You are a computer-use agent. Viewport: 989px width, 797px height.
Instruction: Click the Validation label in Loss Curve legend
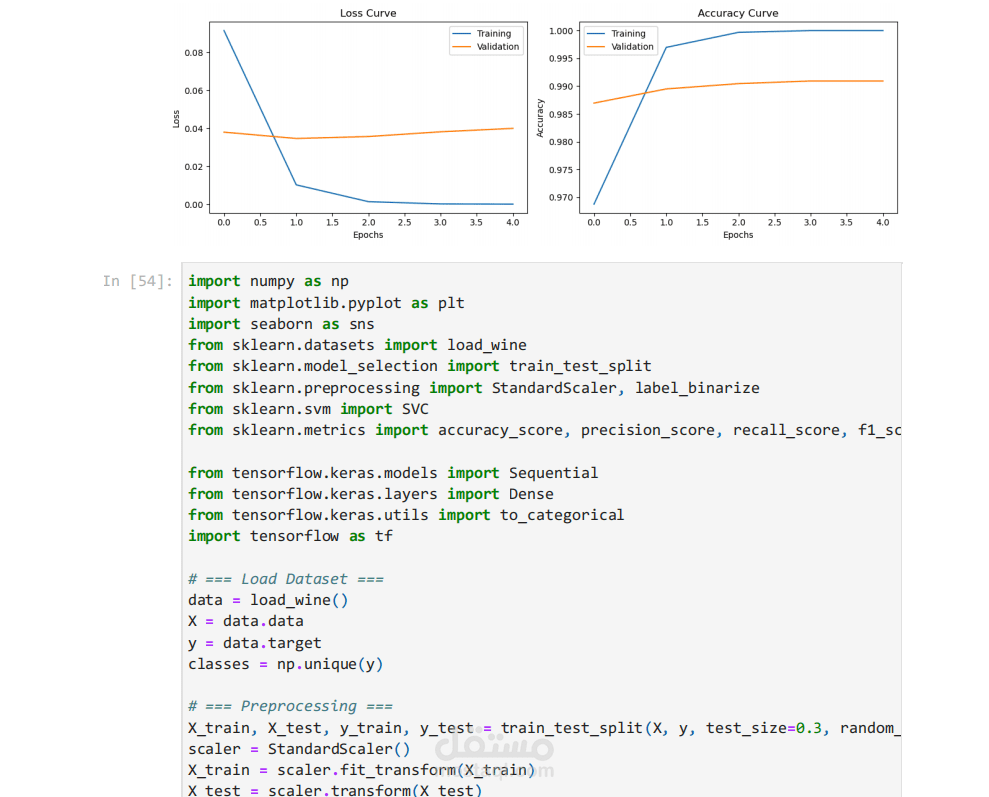pyautogui.click(x=498, y=46)
